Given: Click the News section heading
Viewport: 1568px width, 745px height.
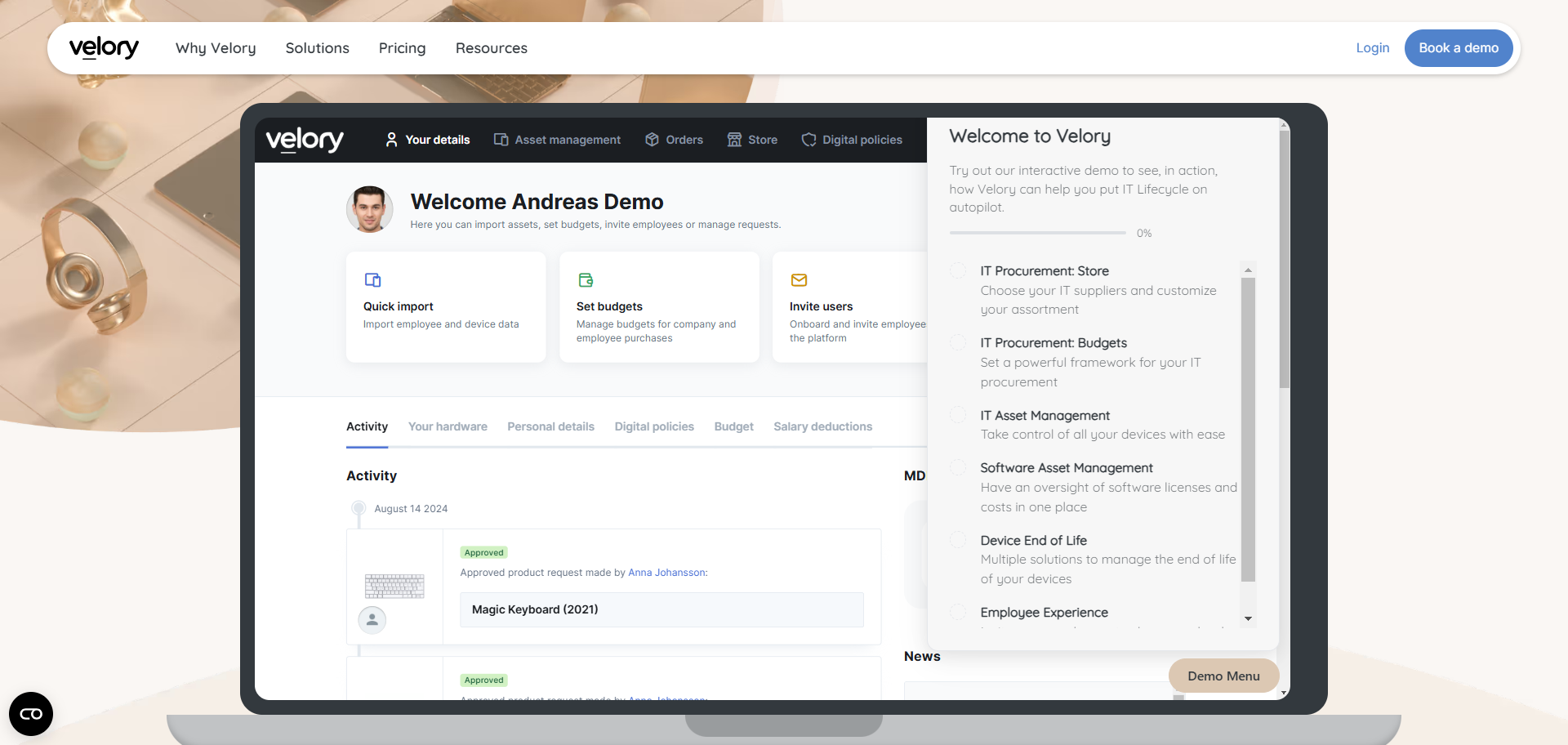Looking at the screenshot, I should [922, 656].
